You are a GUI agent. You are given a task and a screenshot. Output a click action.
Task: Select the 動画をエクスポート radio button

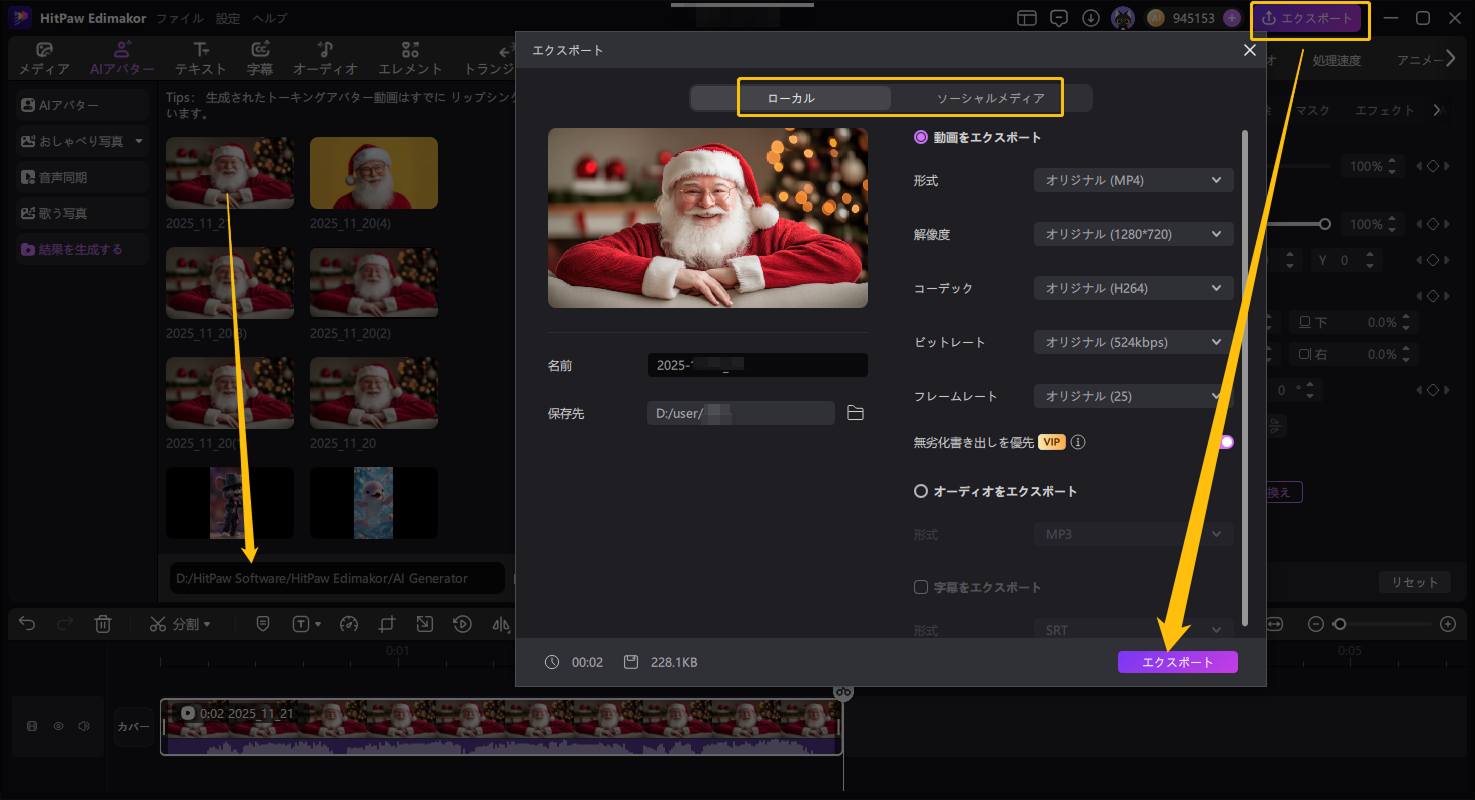click(921, 137)
